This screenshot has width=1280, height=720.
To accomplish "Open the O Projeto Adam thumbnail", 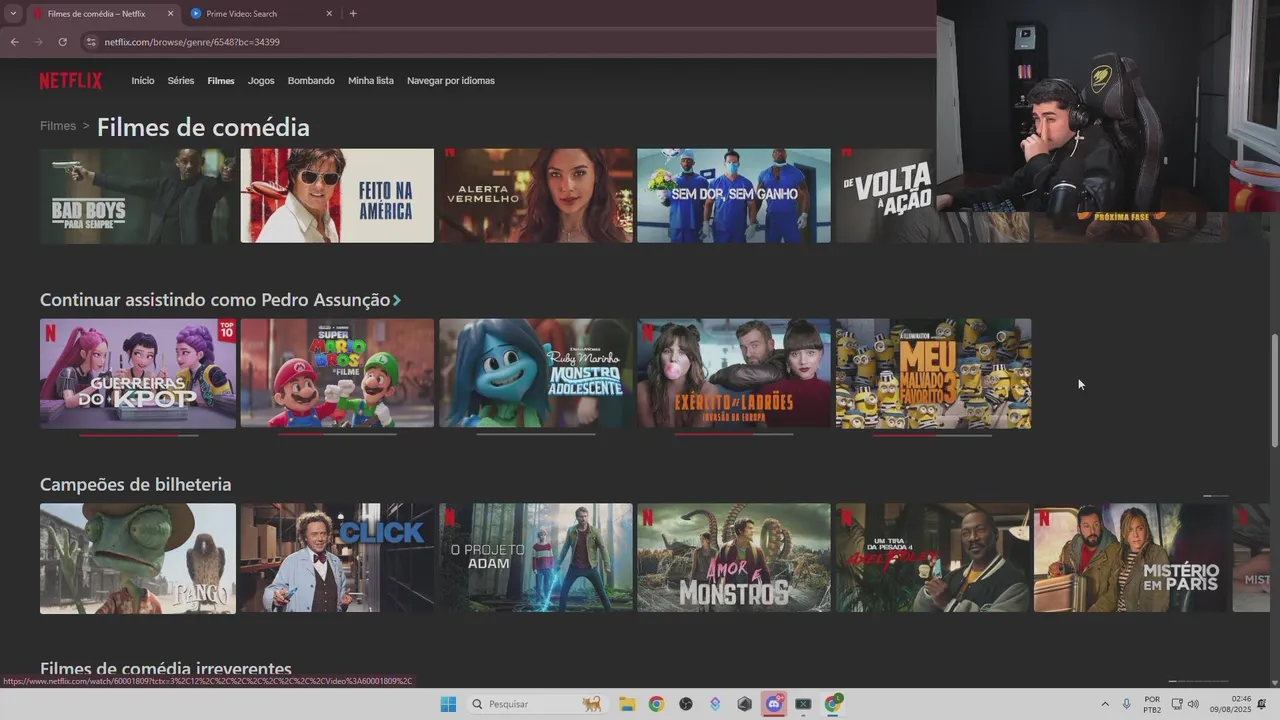I will click(536, 558).
